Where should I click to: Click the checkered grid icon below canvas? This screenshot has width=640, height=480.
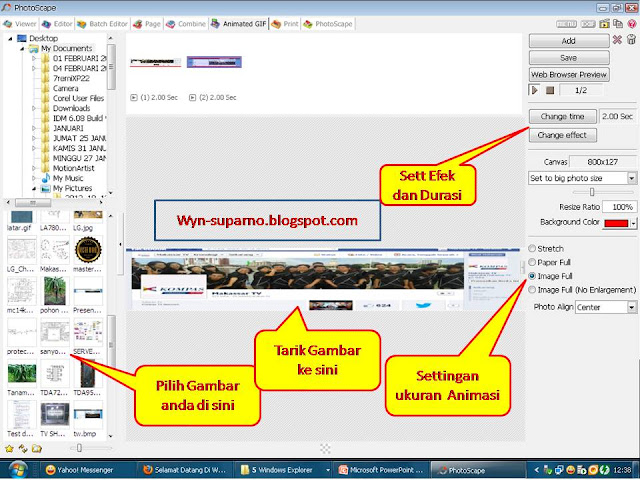click(325, 449)
